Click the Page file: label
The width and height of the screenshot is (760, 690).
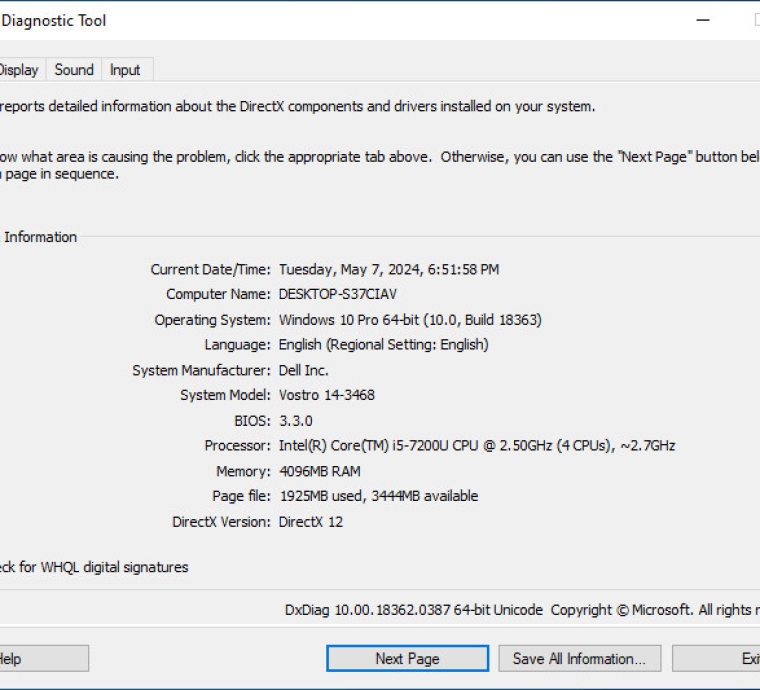(x=241, y=496)
